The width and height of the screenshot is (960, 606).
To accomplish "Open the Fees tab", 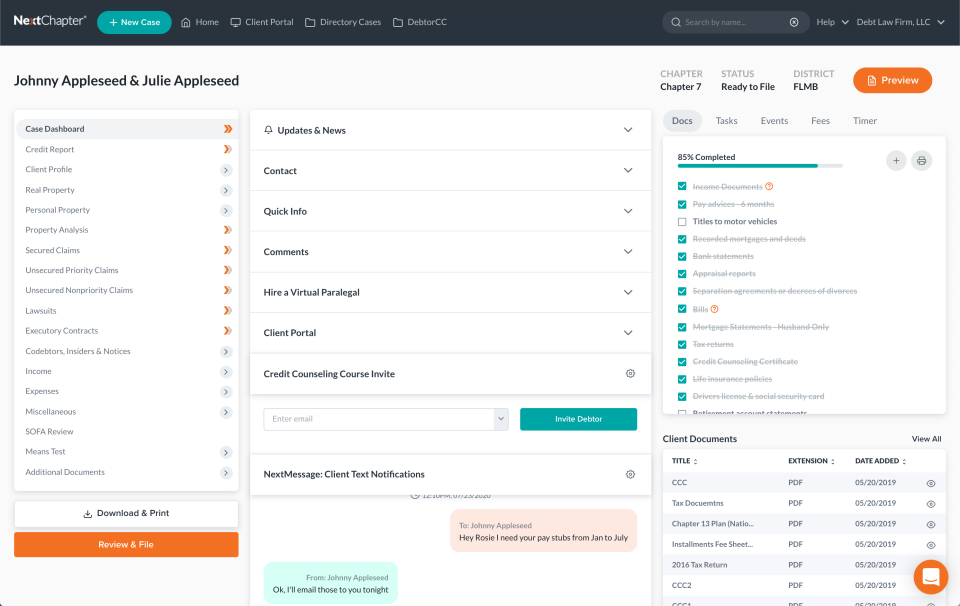I will coord(820,120).
